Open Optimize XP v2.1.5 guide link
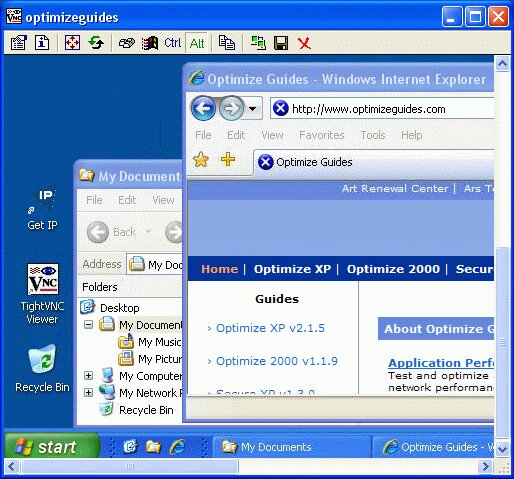514x479 pixels. 270,328
